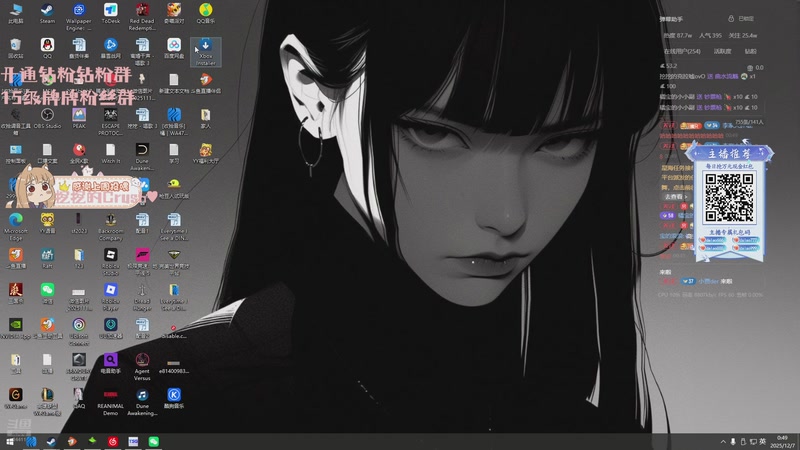Screen dimensions: 800x450
Task: Open the ToDesk desktop shortcut
Action: tap(110, 13)
